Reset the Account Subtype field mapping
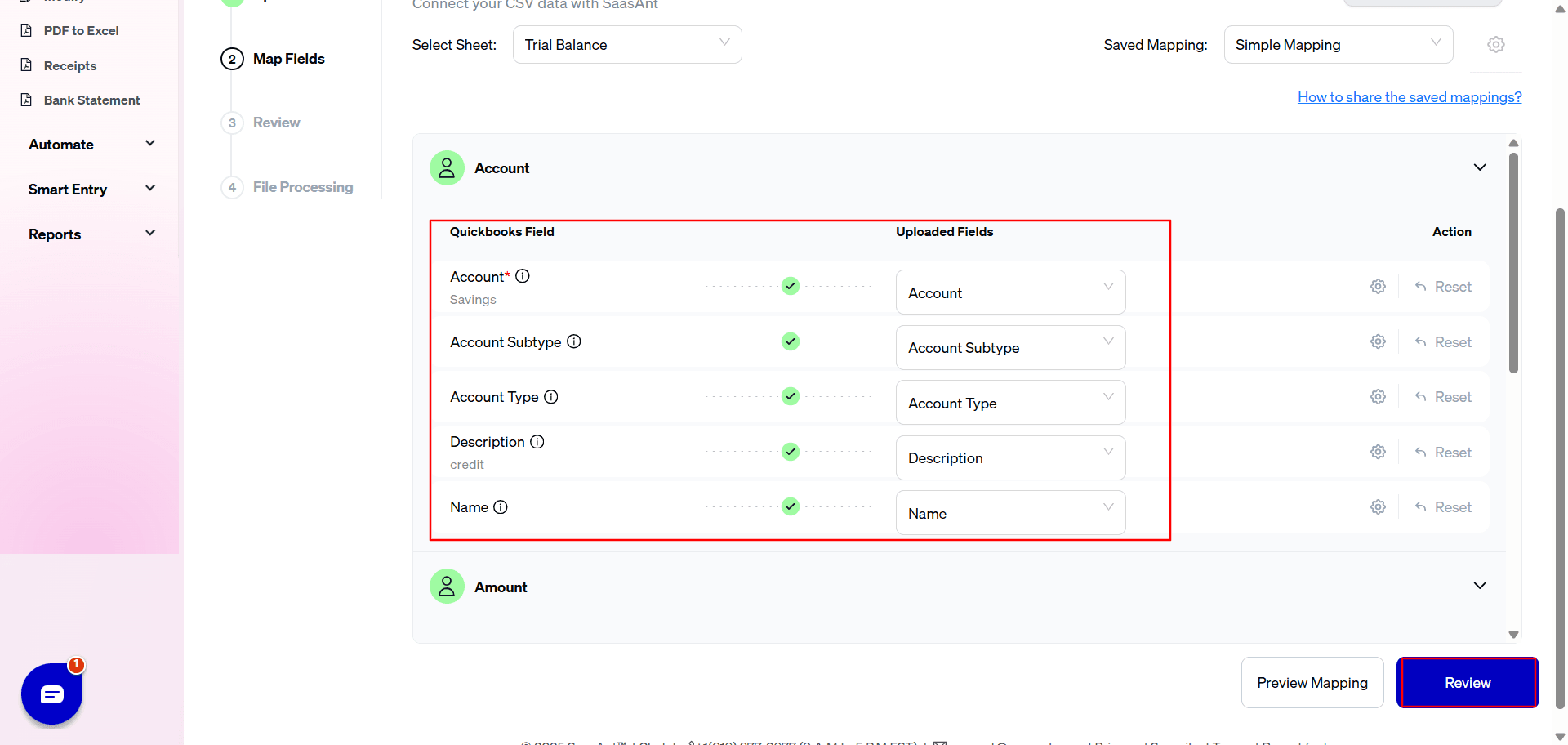Viewport: 1568px width, 745px height. click(x=1443, y=342)
